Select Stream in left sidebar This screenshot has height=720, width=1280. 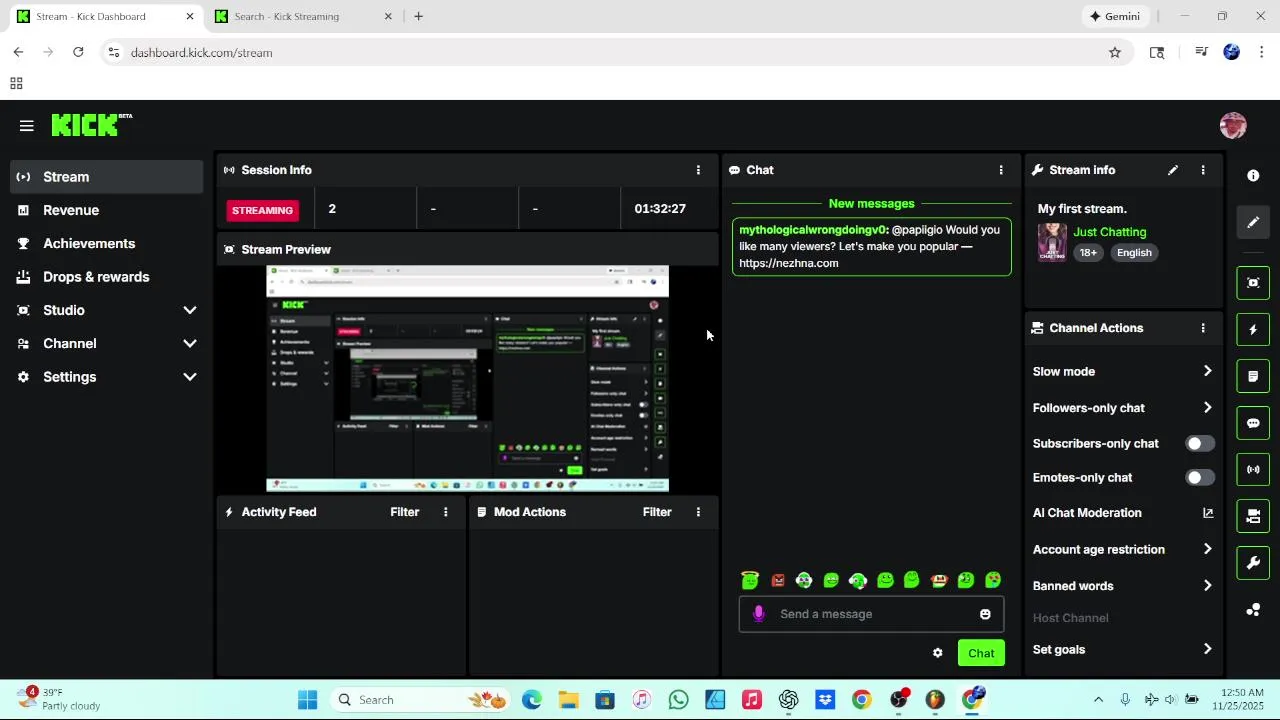107,177
